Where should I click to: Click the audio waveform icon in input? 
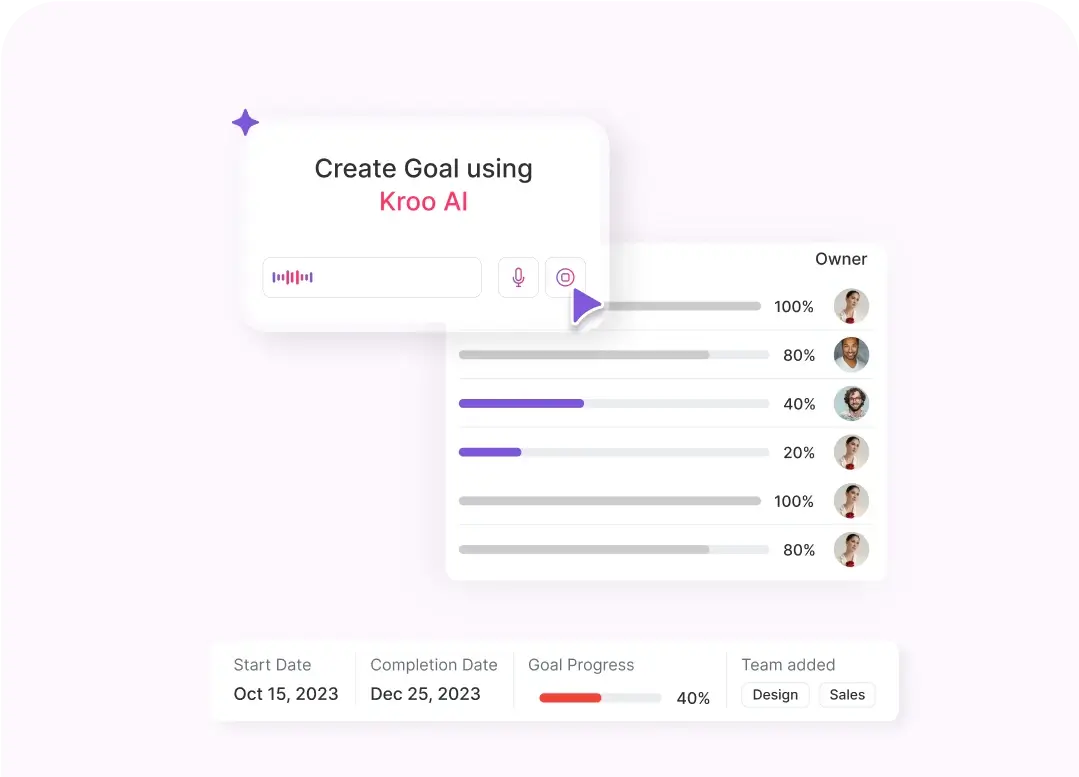point(293,277)
